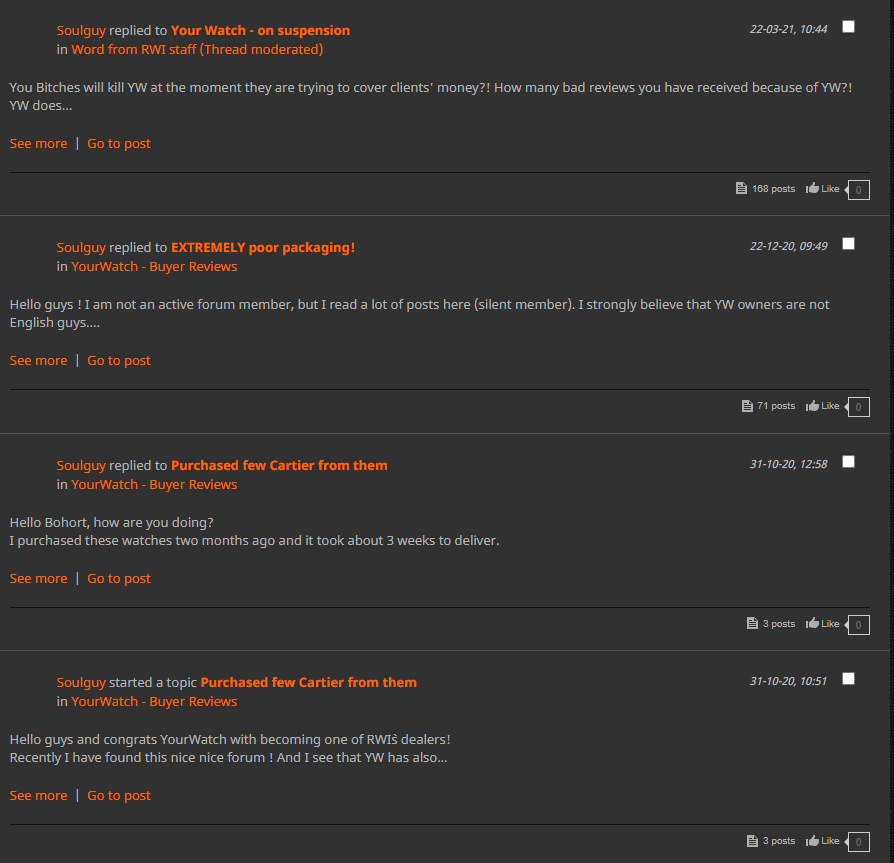
Task: Check the box next to 22-03-21, 10:44
Action: 848,27
